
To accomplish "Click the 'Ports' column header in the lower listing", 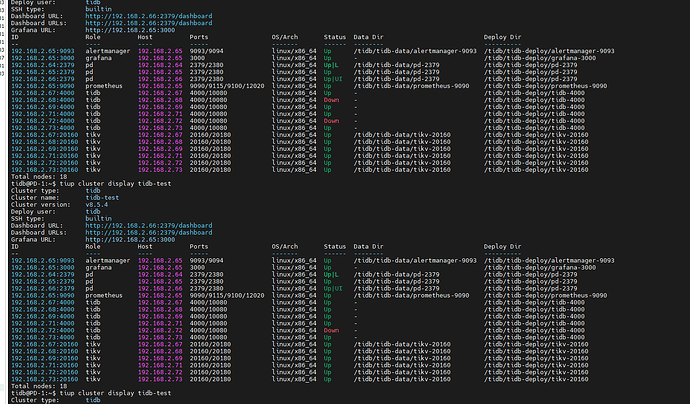I will [x=199, y=246].
